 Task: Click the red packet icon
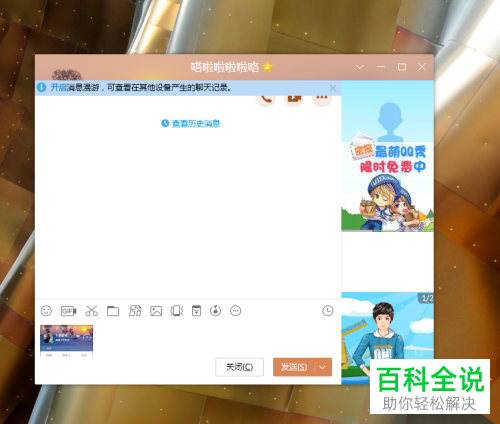click(x=196, y=311)
